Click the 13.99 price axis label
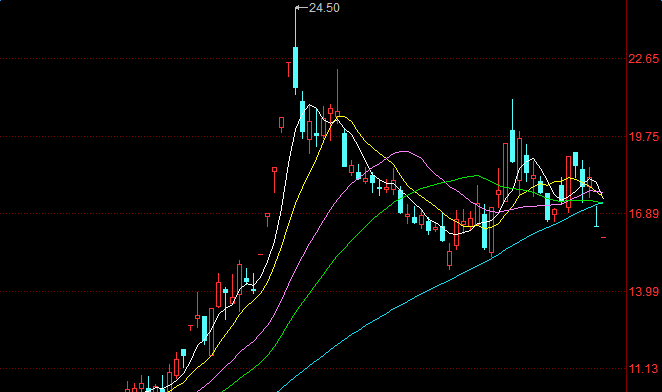 coord(643,291)
